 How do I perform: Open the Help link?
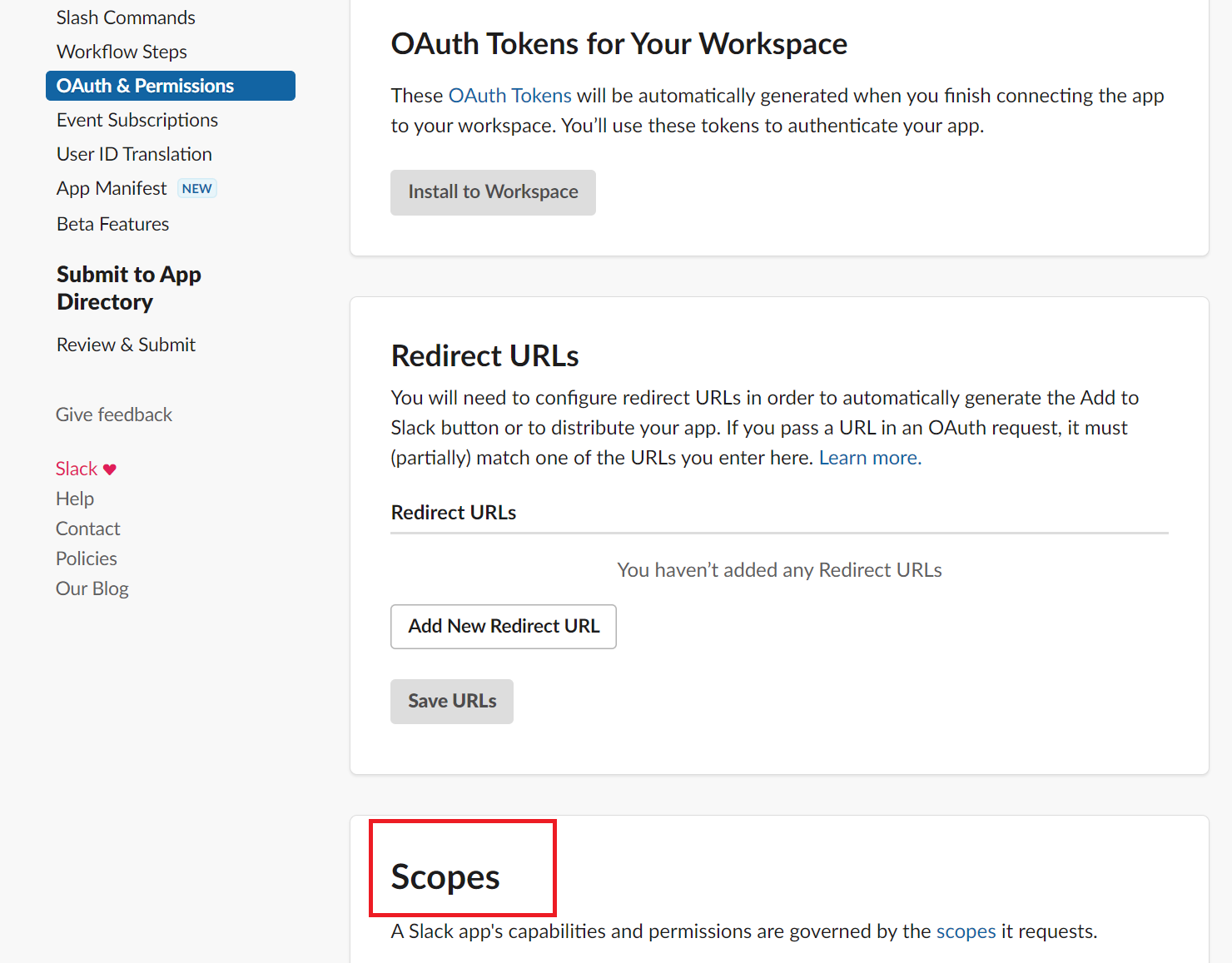click(75, 499)
